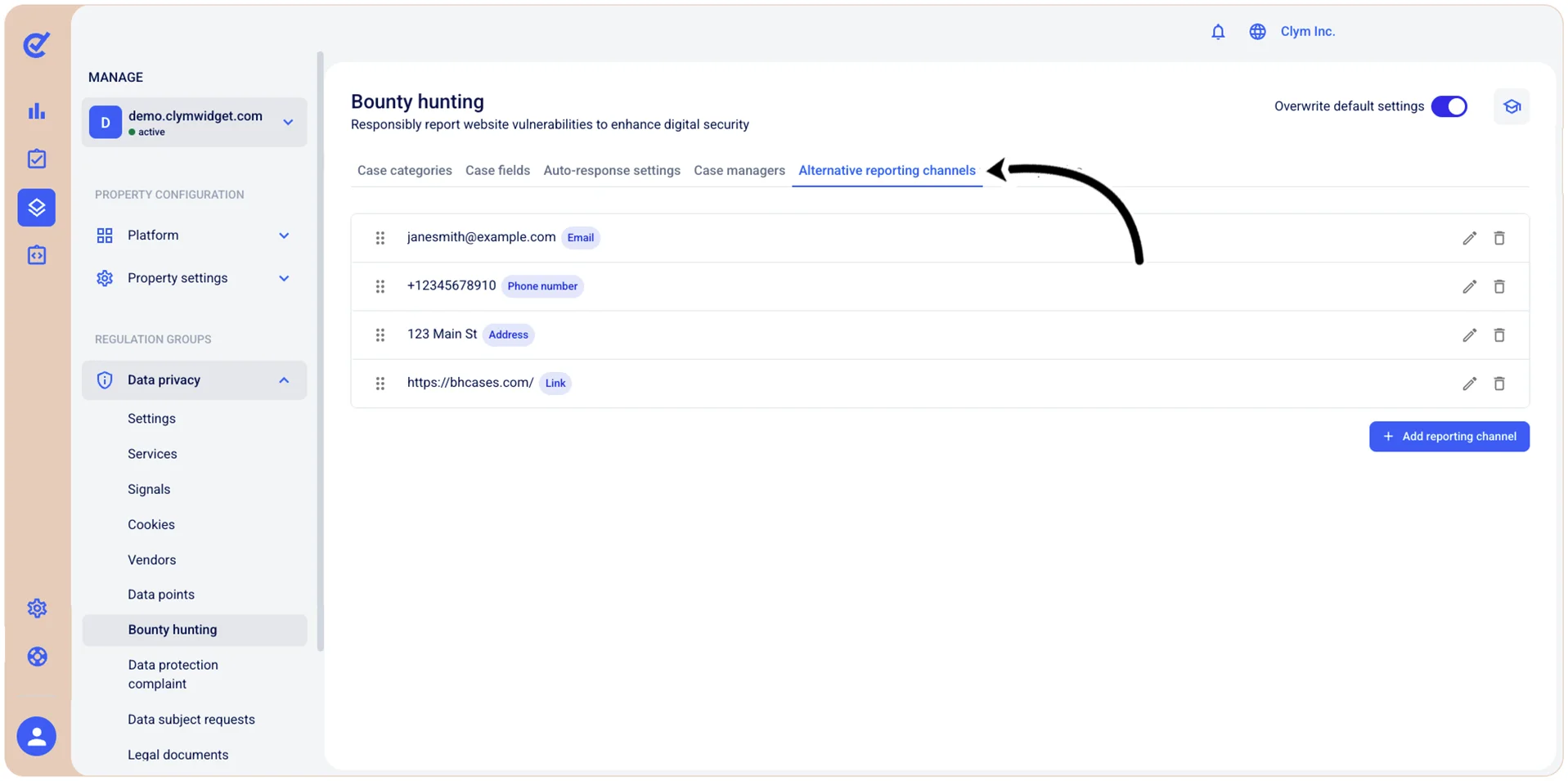
Task: Open the help lifebuoy icon
Action: point(37,657)
